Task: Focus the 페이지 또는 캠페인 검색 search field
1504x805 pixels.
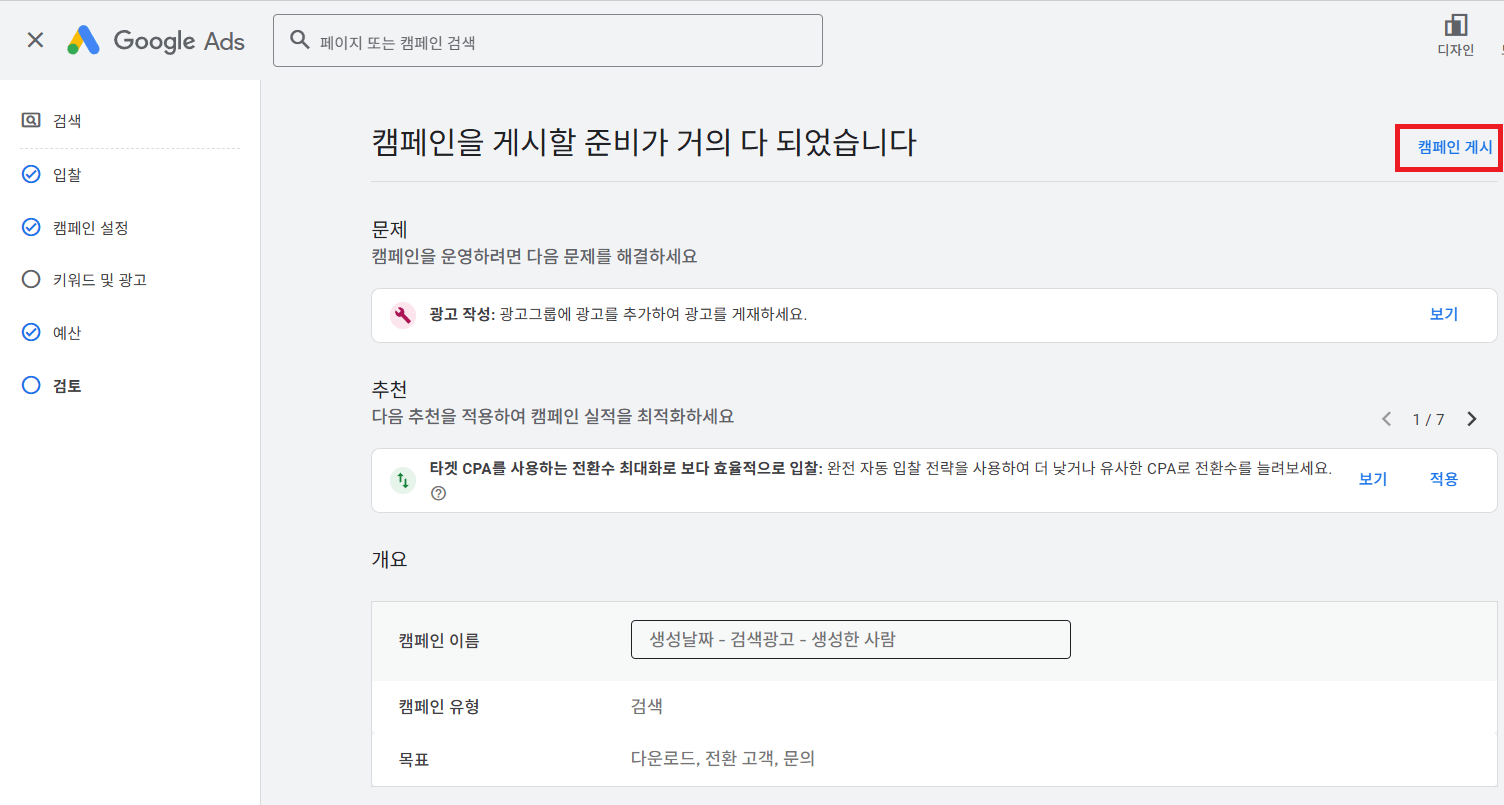Action: [x=548, y=41]
